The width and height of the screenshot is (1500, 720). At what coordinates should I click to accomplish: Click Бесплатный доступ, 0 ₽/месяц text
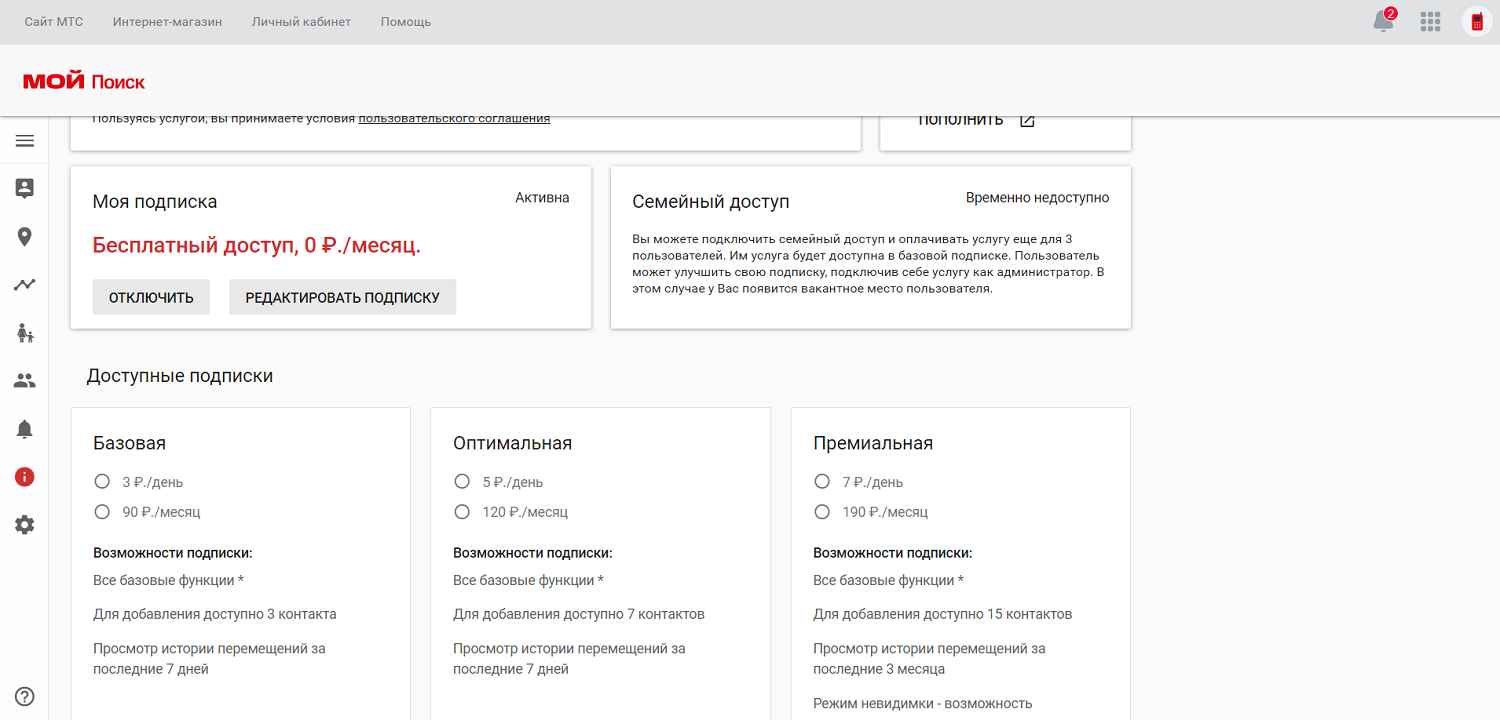click(257, 245)
